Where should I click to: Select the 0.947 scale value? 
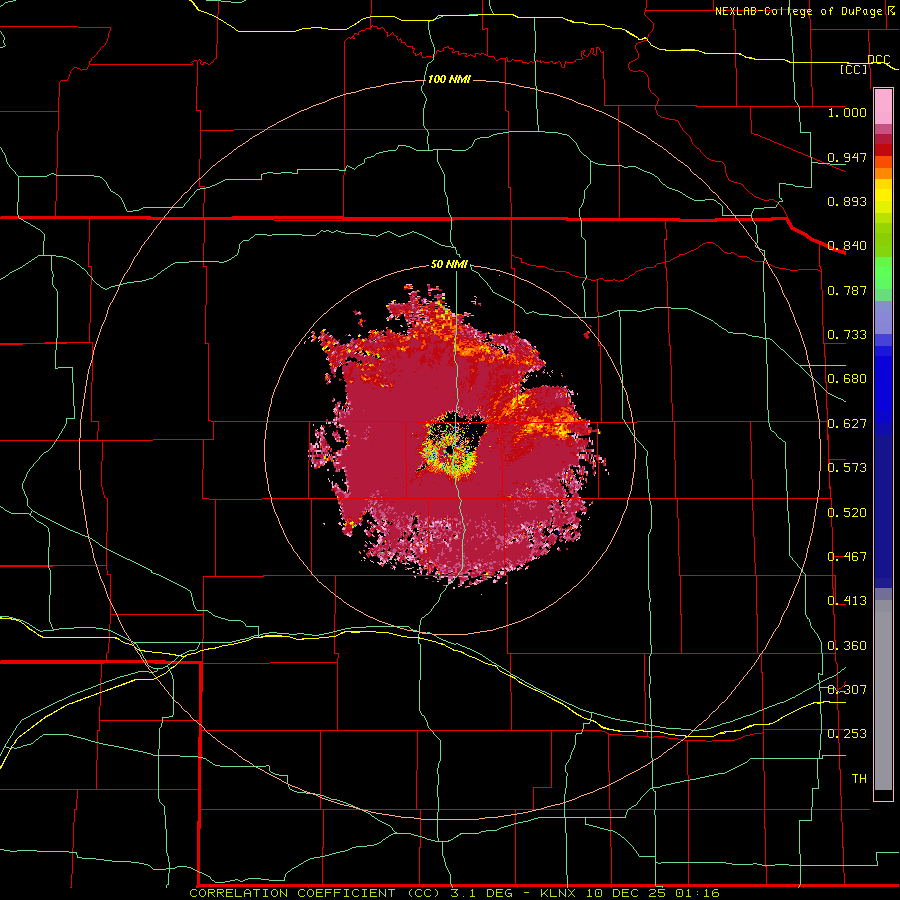[x=847, y=157]
